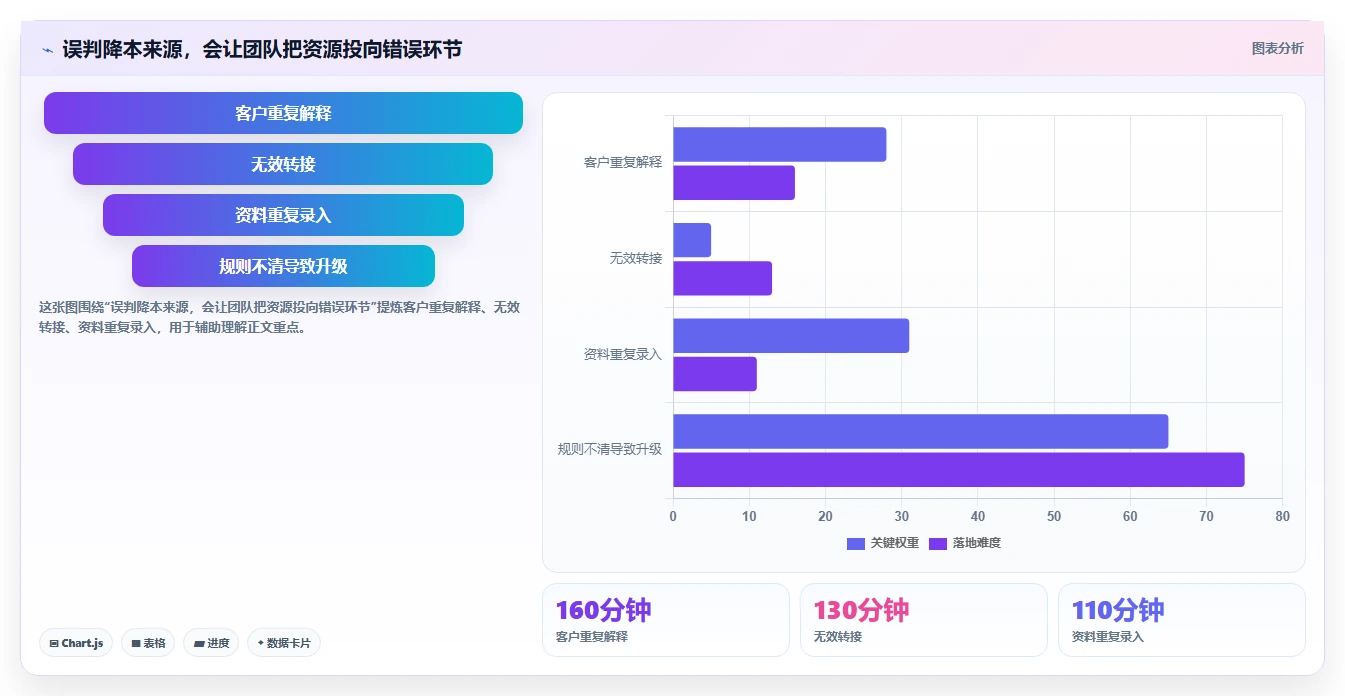Click the Chart.js chip icon
Viewport: 1345px width, 696px height.
click(x=54, y=644)
